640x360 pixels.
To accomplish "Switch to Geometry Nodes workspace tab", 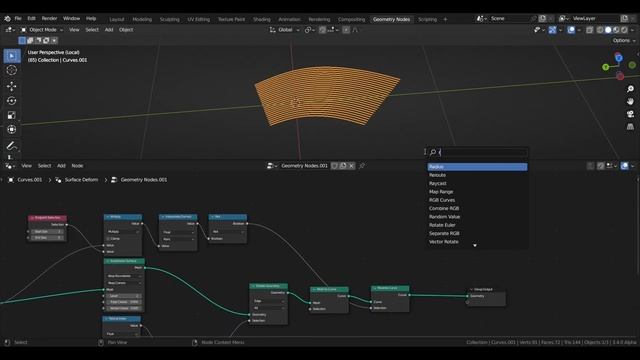I will [391, 19].
